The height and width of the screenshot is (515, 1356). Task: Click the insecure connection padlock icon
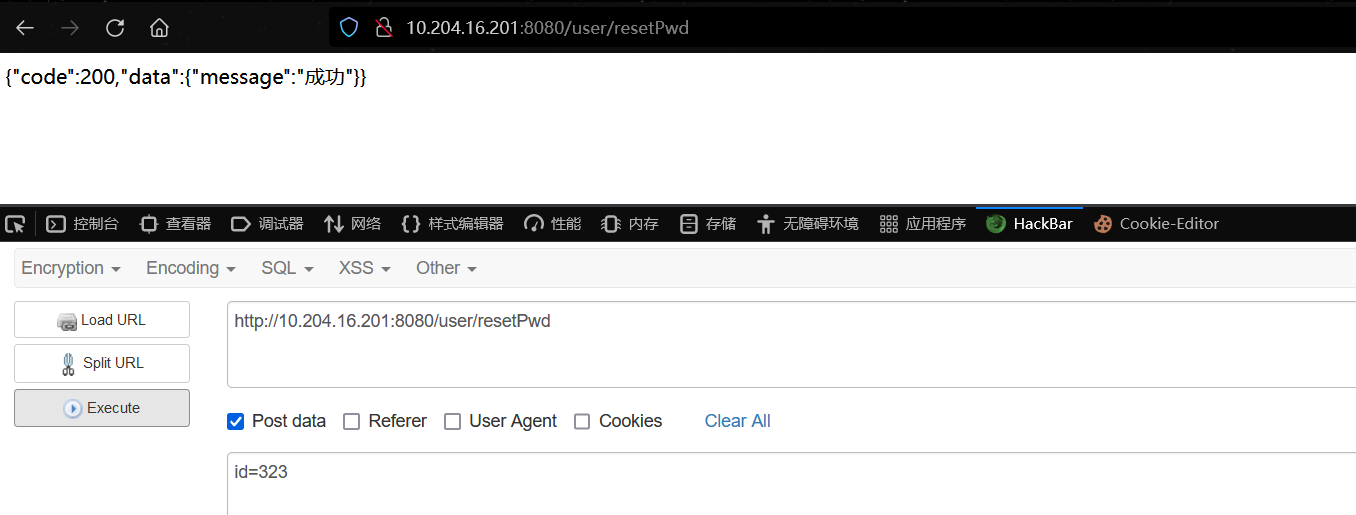tap(383, 28)
